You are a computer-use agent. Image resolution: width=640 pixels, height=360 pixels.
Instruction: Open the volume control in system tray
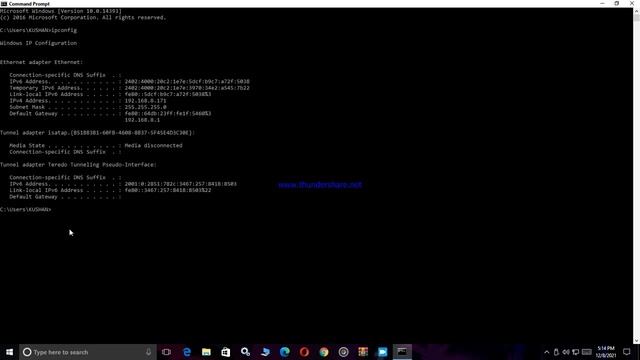(566, 352)
